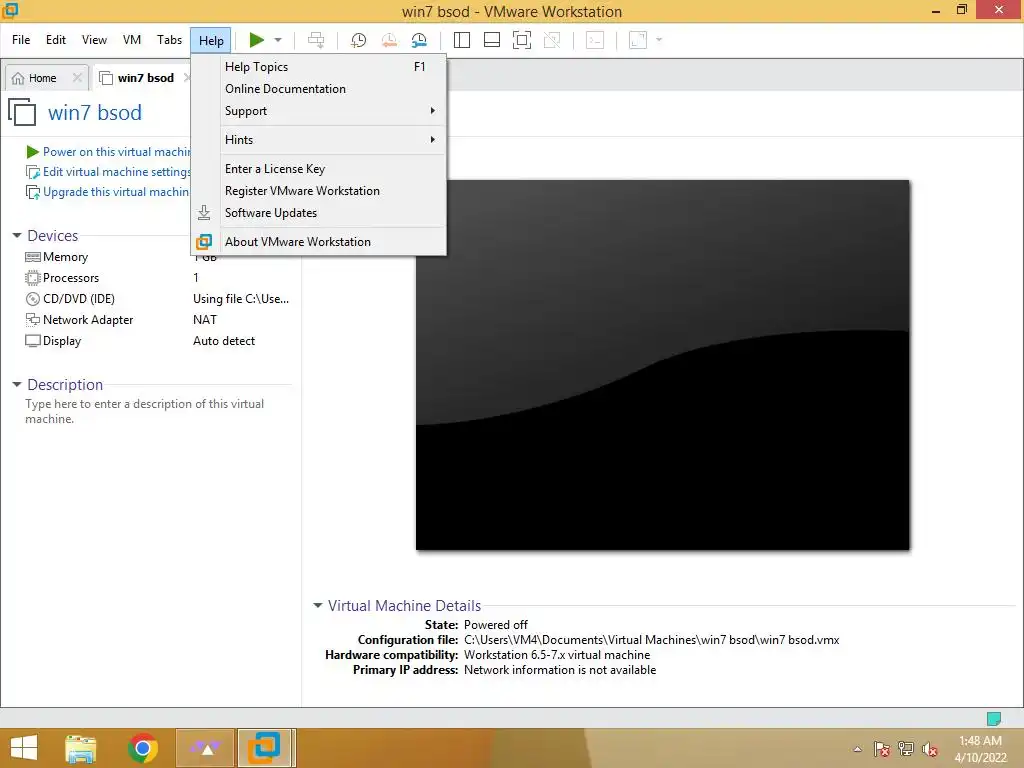This screenshot has width=1024, height=768.
Task: Expand the Hints submenu
Action: (319, 140)
